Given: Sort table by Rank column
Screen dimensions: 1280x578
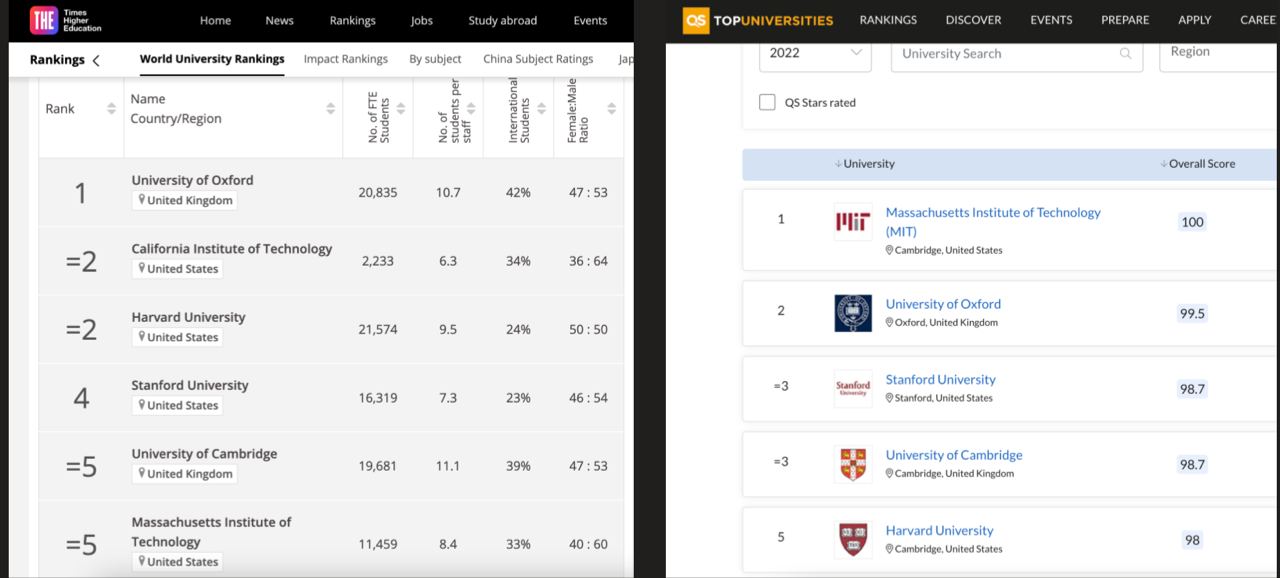Looking at the screenshot, I should point(111,109).
